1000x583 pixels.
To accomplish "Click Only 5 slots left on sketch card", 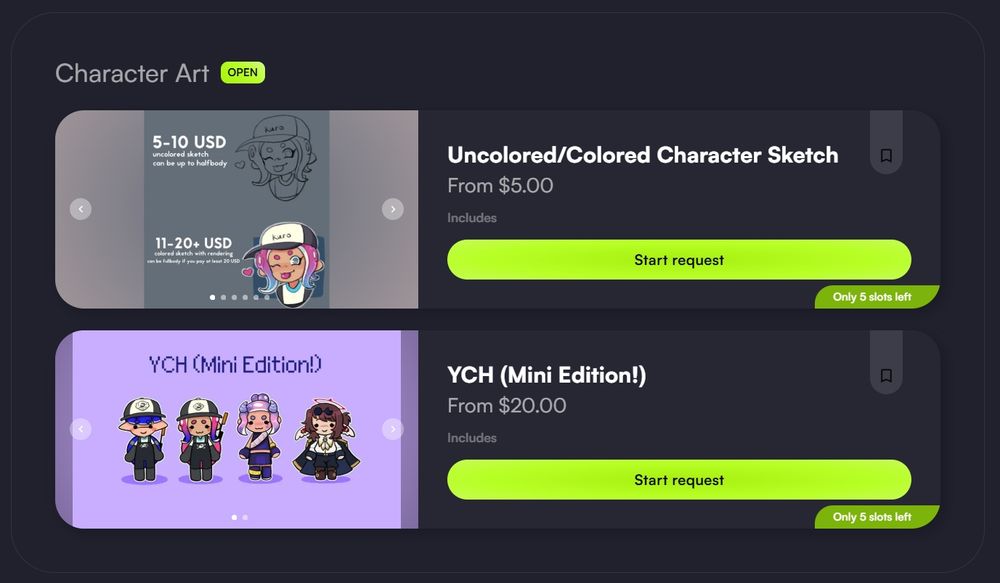I will pos(872,297).
